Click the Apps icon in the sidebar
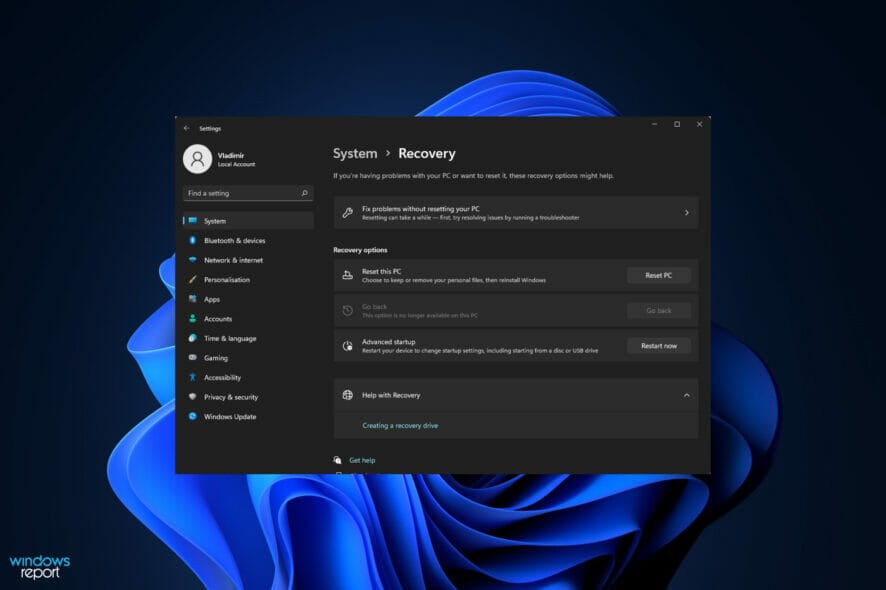This screenshot has width=886, height=590. 193,299
